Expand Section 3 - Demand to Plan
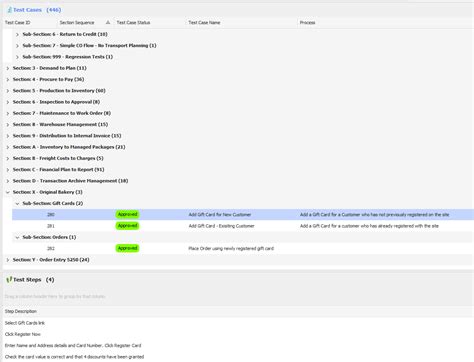 8,68
